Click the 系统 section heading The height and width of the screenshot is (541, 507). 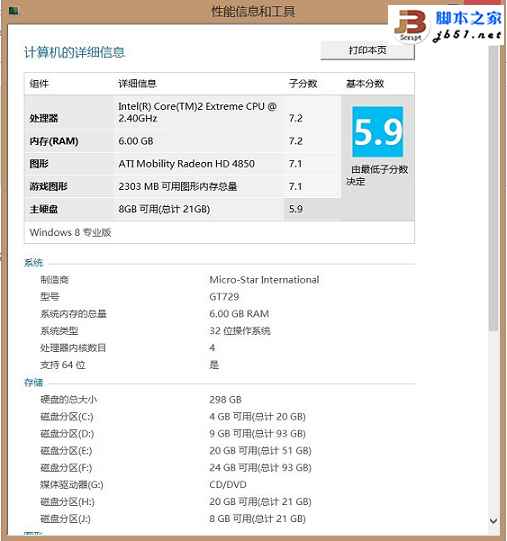[33, 263]
